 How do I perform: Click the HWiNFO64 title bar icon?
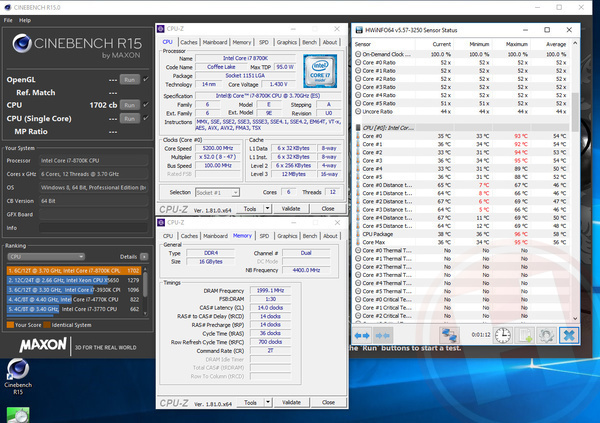359,30
